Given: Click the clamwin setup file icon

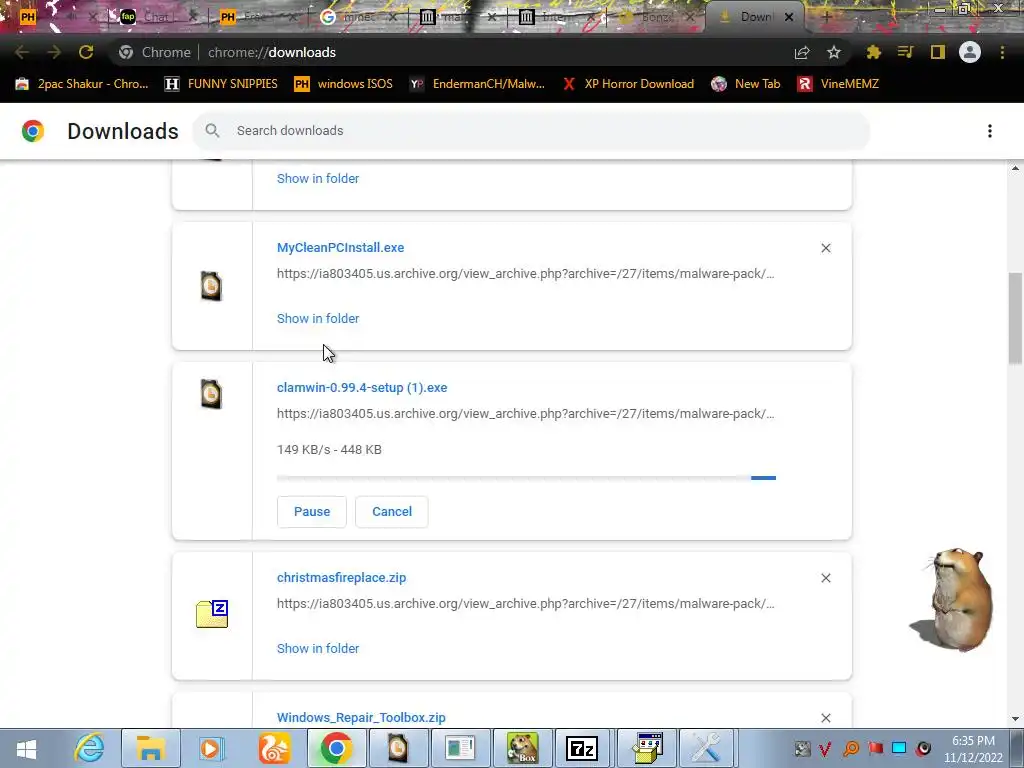Looking at the screenshot, I should click(x=211, y=394).
